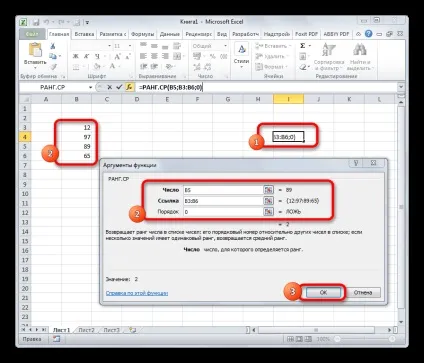Click the fill color bucket icon
This screenshot has height=363, width=424.
(97, 67)
